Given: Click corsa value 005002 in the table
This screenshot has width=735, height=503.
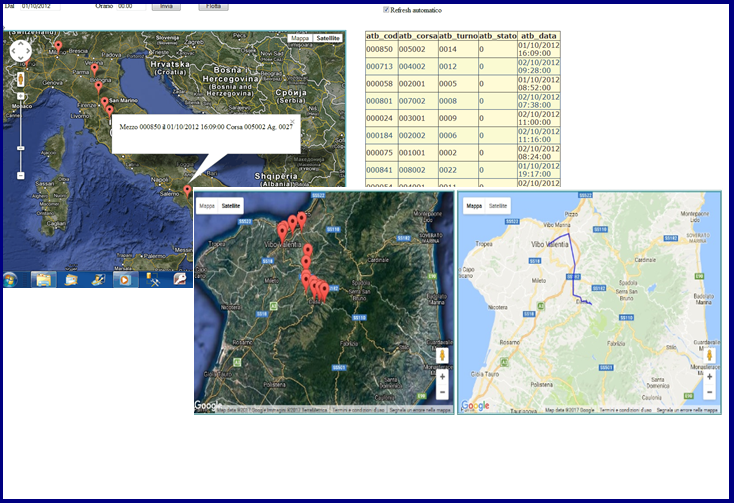Looking at the screenshot, I should click(412, 49).
